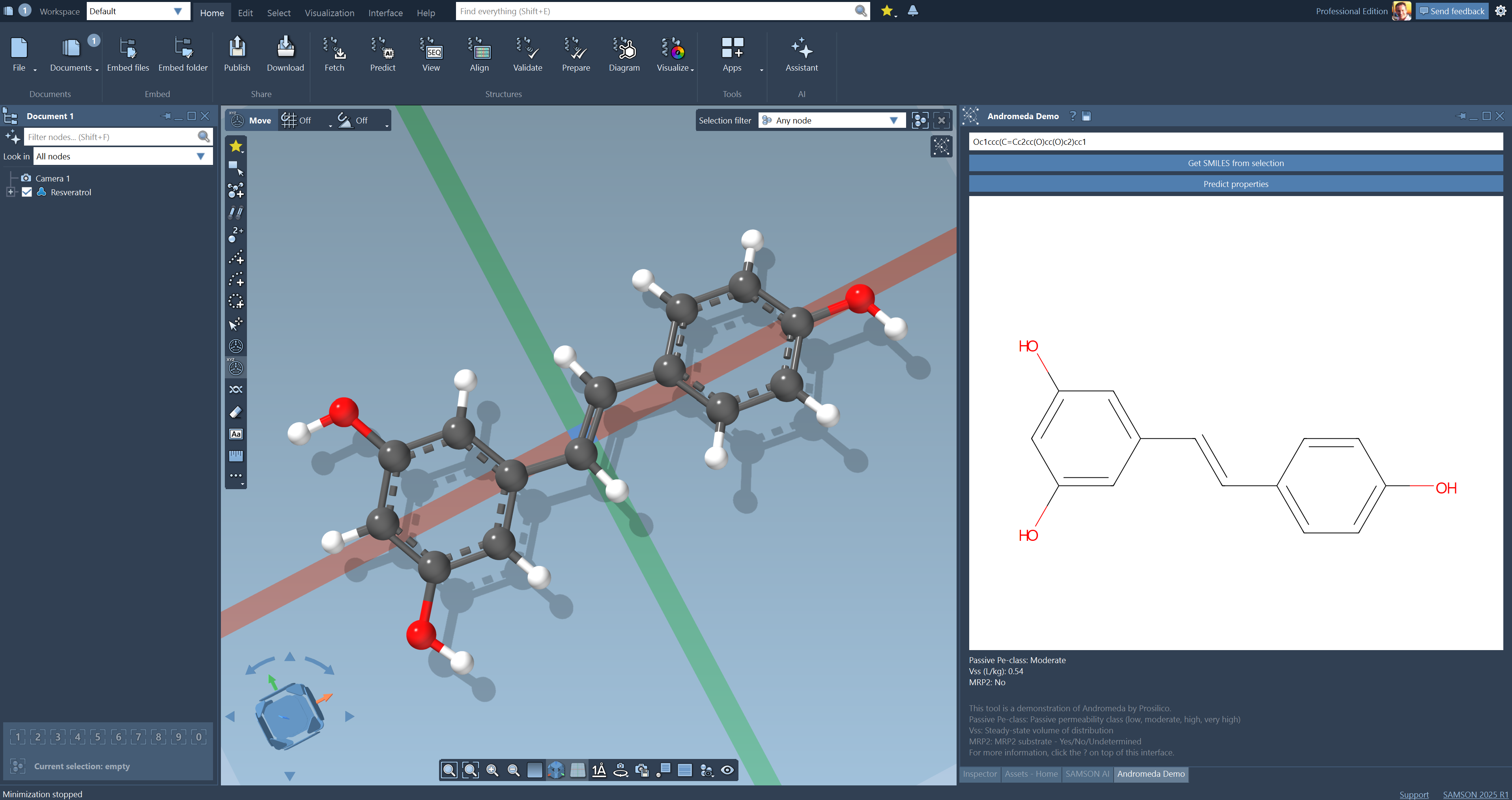1512x800 pixels.
Task: Click the background color square in bottom toolbar
Action: (x=534, y=770)
